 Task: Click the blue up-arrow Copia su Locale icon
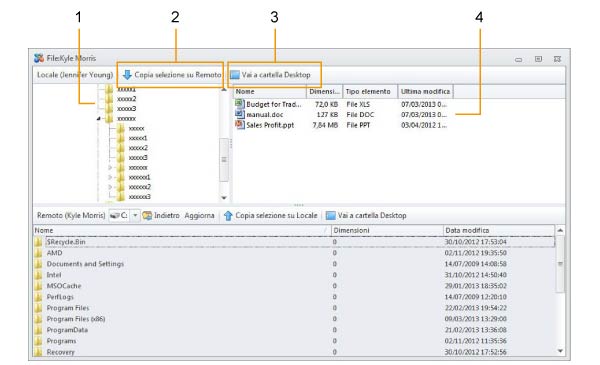(228, 216)
